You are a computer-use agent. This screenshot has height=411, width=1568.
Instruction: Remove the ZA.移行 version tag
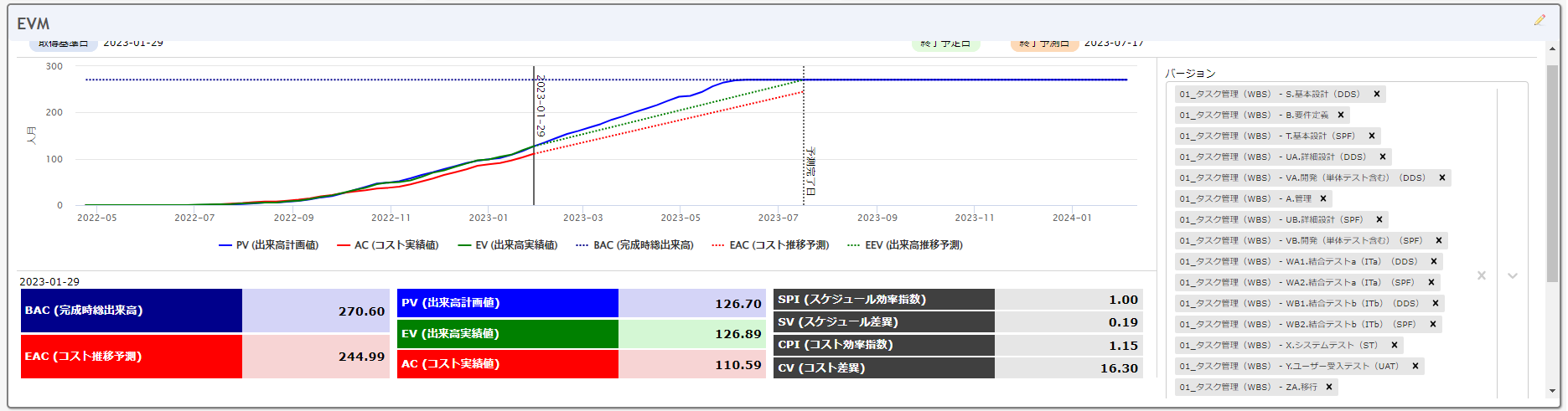pyautogui.click(x=1328, y=387)
